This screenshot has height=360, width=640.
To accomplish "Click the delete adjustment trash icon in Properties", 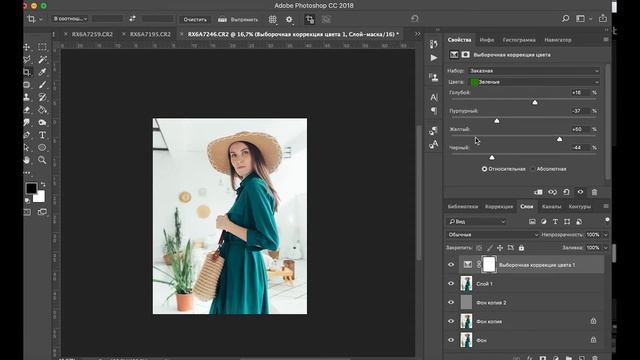I will click(x=594, y=192).
